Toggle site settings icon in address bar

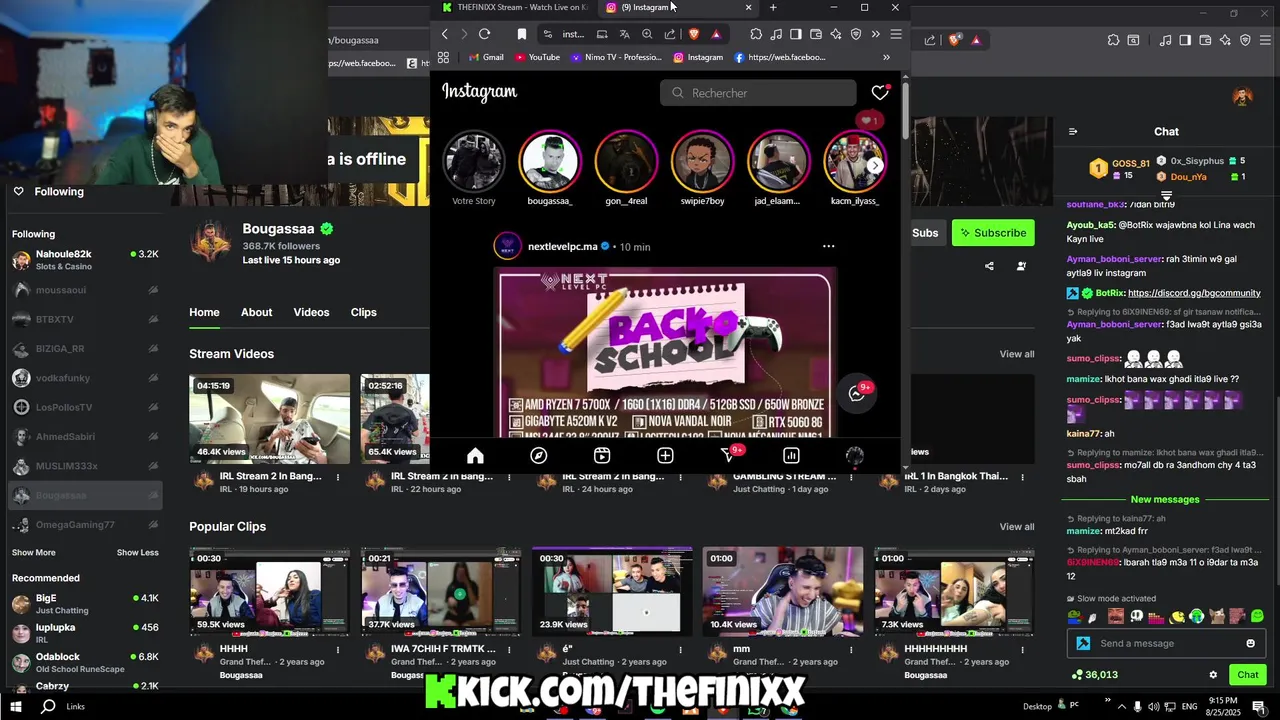(x=547, y=34)
